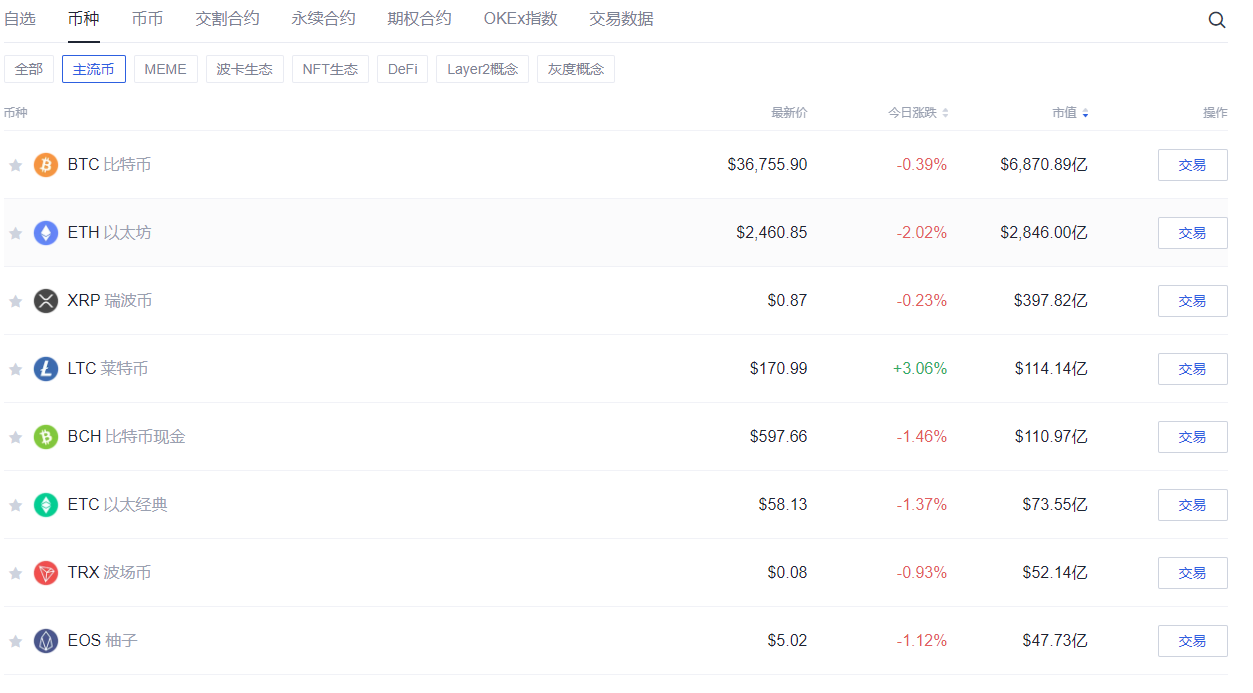Choose the 波卡生态 filter
1253x693 pixels.
point(245,69)
